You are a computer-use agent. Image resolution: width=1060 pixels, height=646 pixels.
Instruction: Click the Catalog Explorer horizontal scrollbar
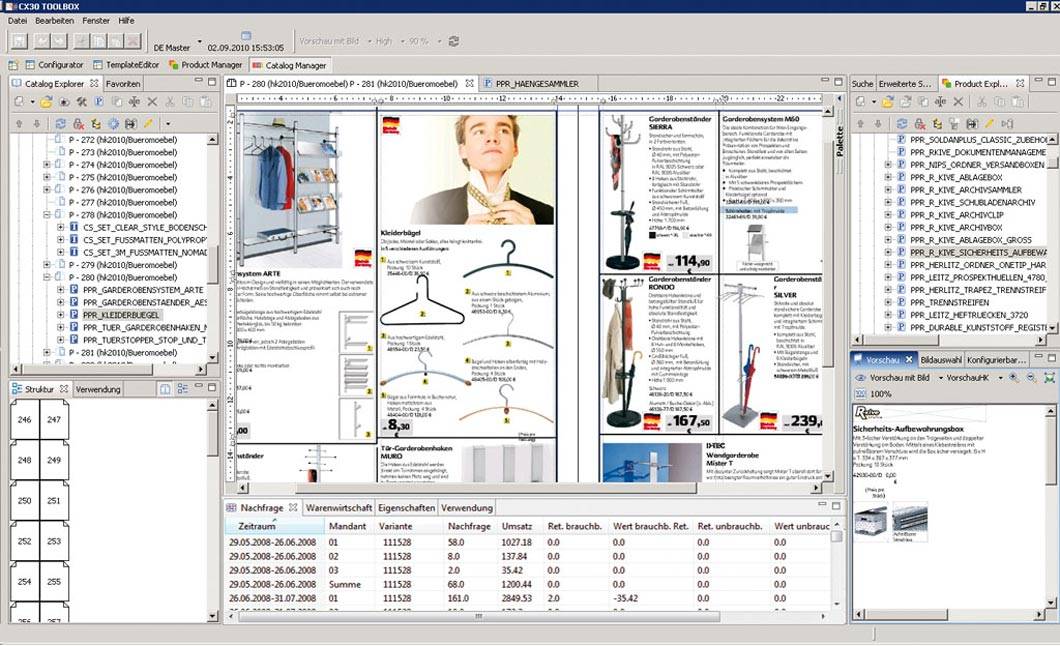point(108,370)
